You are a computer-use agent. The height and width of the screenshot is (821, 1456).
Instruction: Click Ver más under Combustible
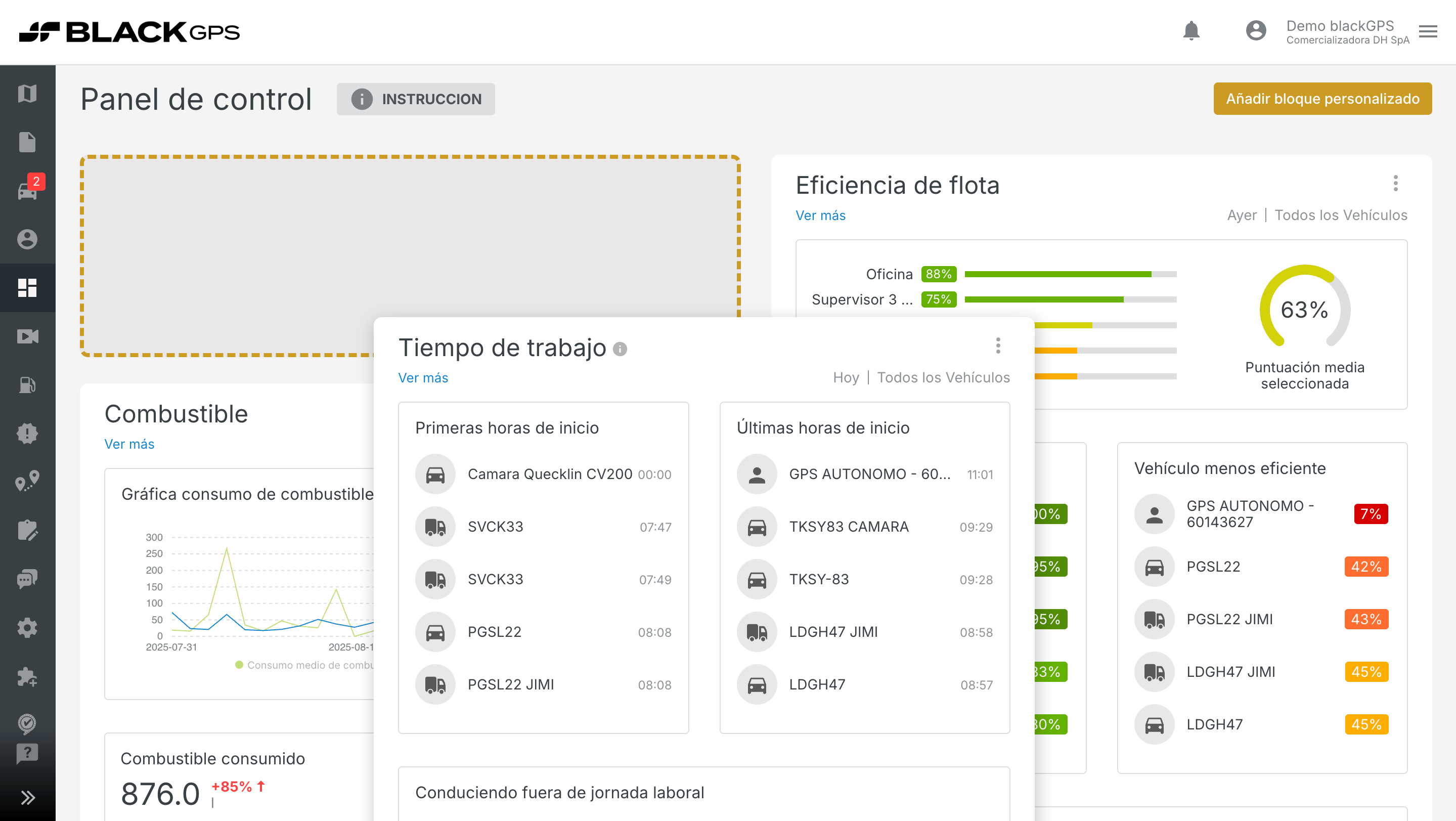pos(129,444)
